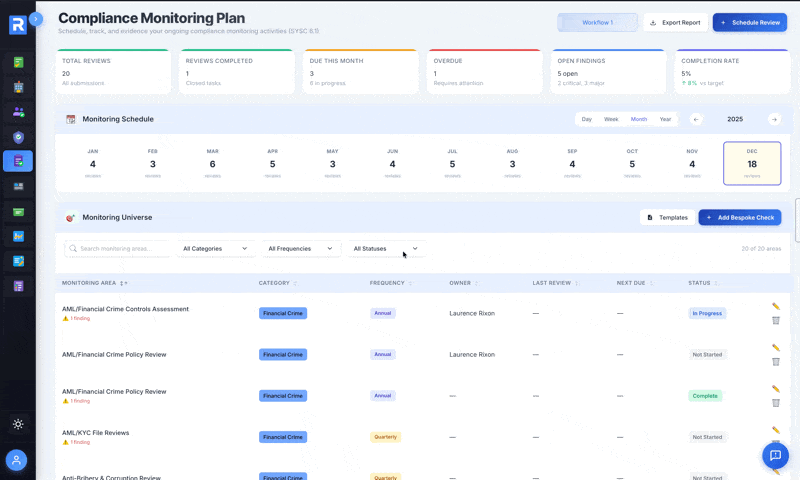Open the green checklist sidebar icon
Viewport: 800px width, 480px height.
(18, 62)
